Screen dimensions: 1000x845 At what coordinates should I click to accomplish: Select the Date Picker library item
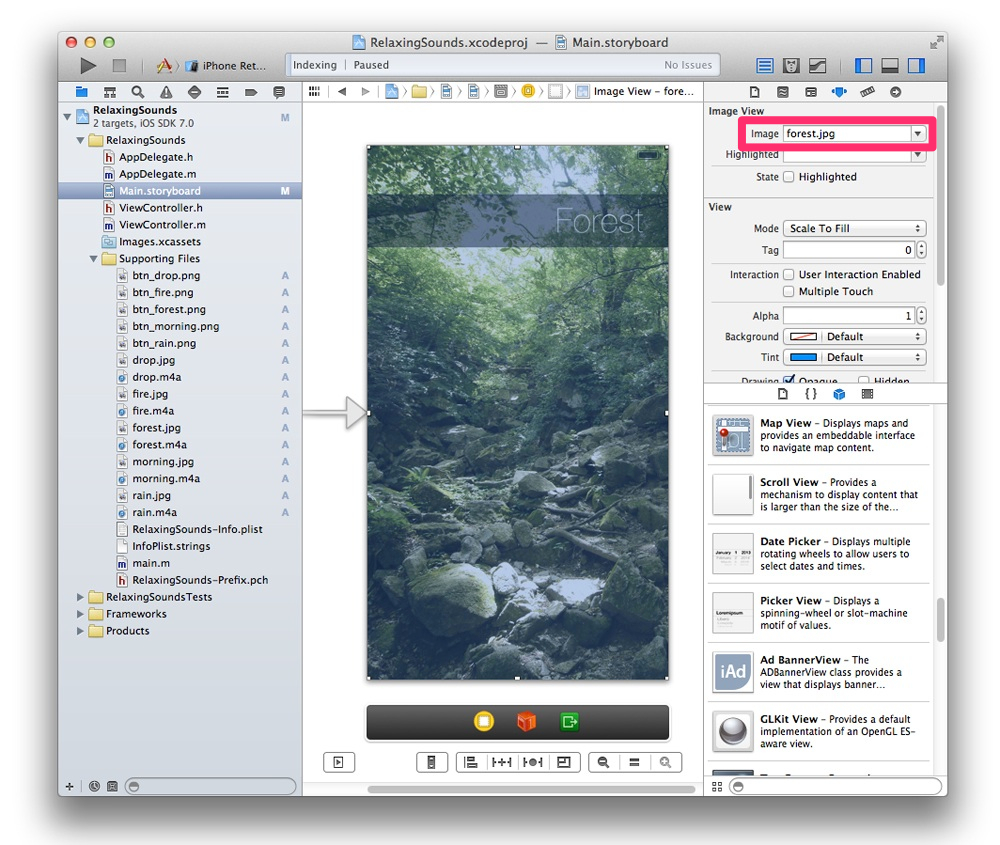click(x=819, y=554)
